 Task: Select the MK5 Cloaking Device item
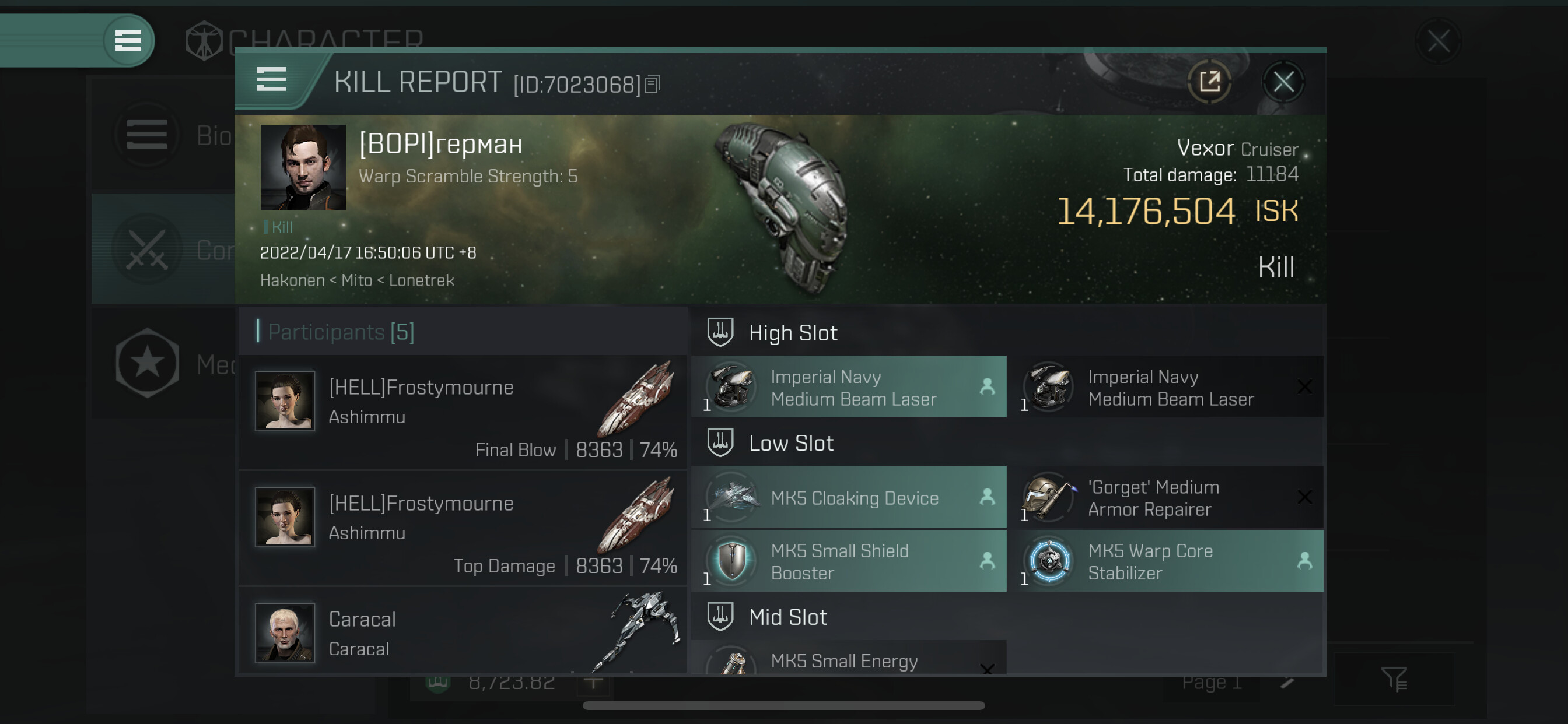849,497
